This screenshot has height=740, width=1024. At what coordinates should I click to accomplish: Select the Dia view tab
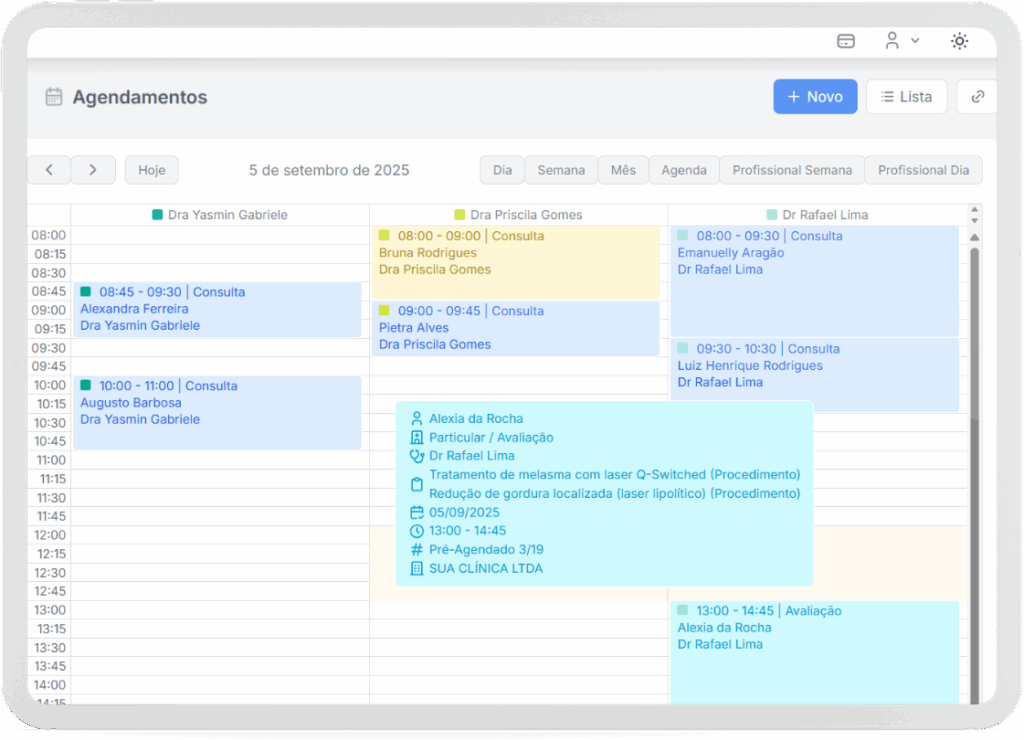click(x=502, y=170)
